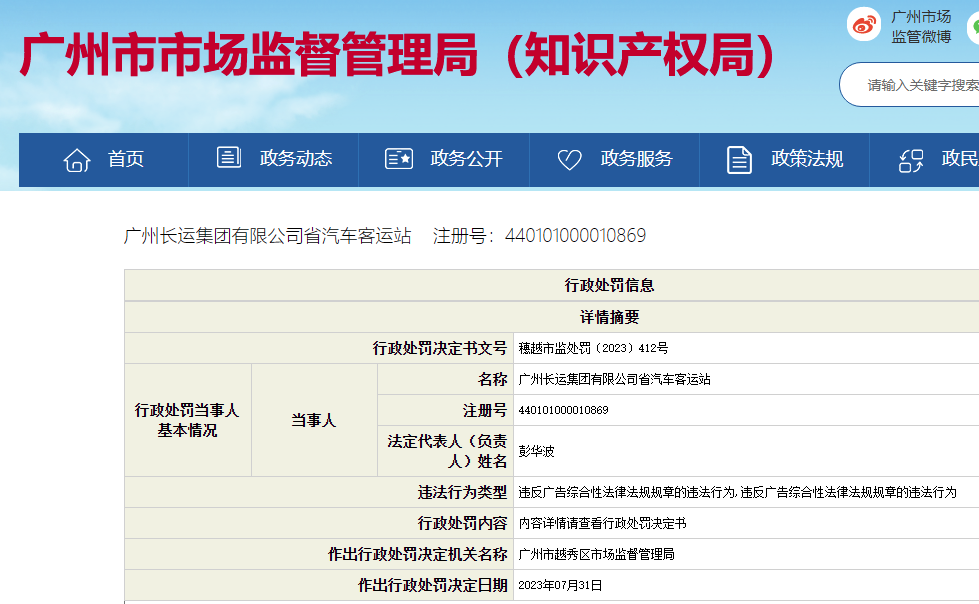Viewport: 979px width, 604px height.
Task: Select the 政务公开 menu text
Action: pyautogui.click(x=466, y=159)
